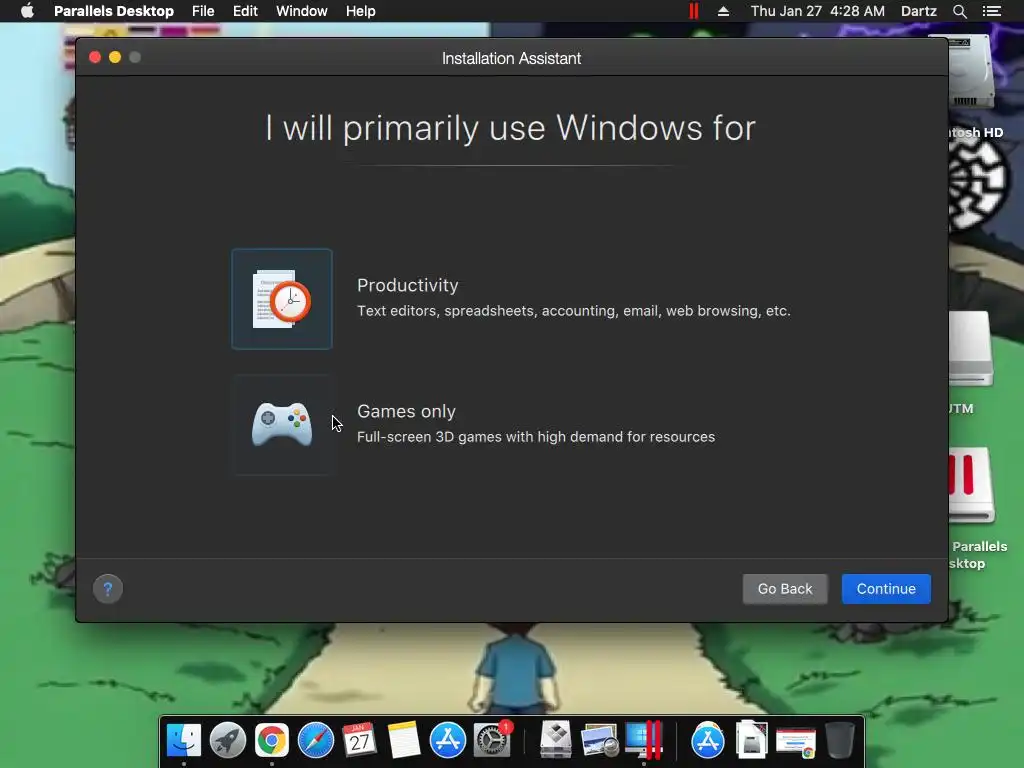Open the Chrome download item in Dock
Screen dimensions: 1024x768
click(x=795, y=743)
